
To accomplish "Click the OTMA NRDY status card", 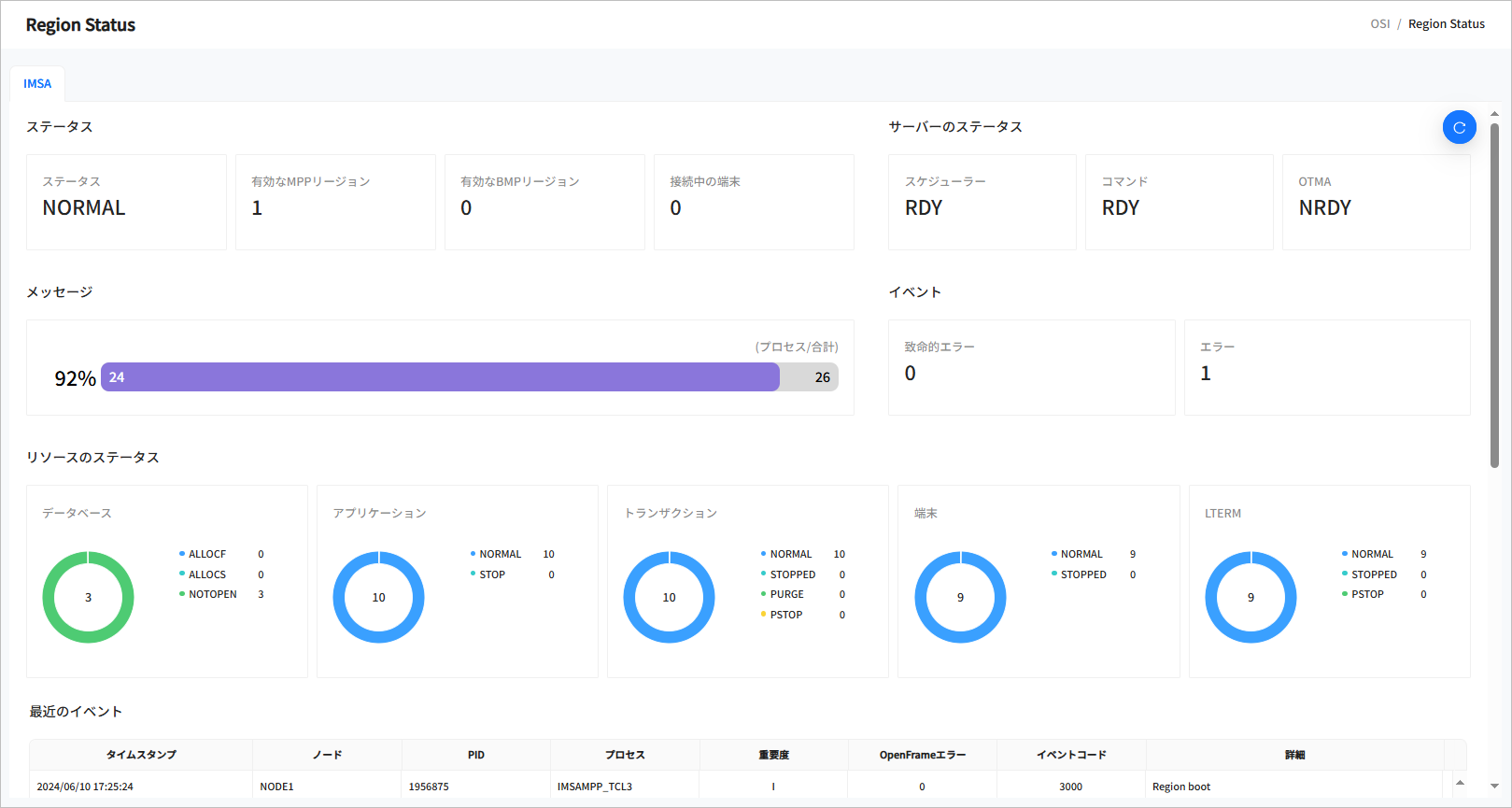I will (1376, 202).
